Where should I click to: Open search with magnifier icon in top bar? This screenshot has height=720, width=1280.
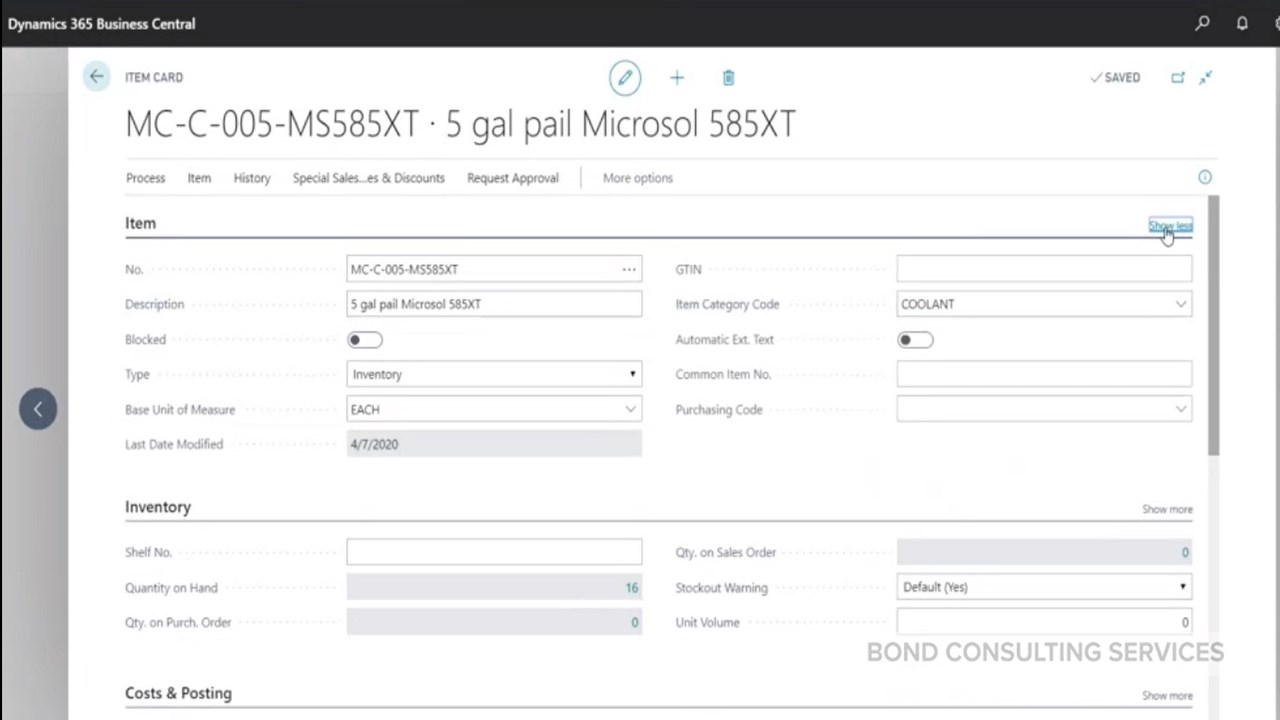pos(1202,23)
